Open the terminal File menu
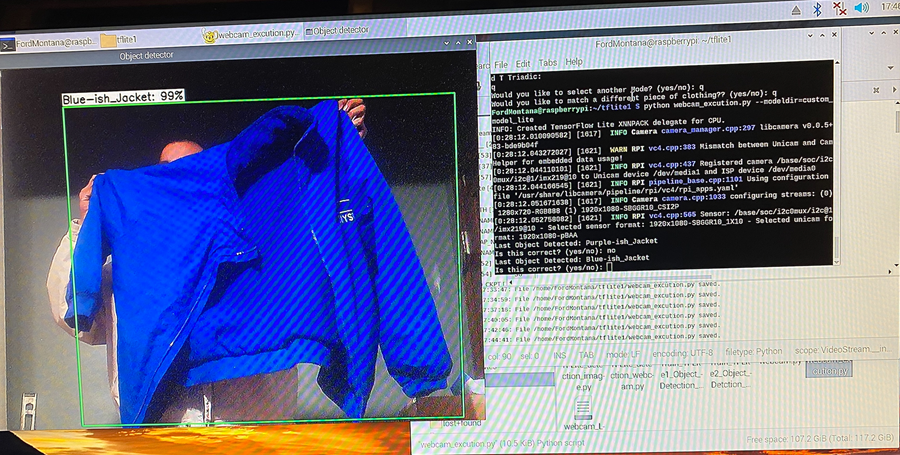 (501, 64)
